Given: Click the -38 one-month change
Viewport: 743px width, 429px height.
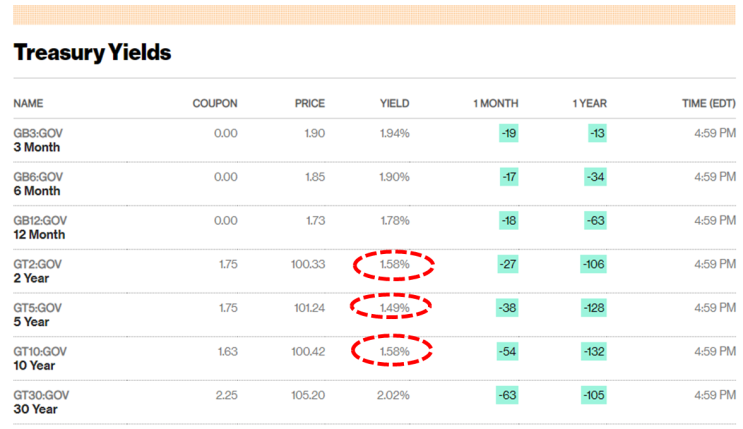Looking at the screenshot, I should [x=507, y=308].
